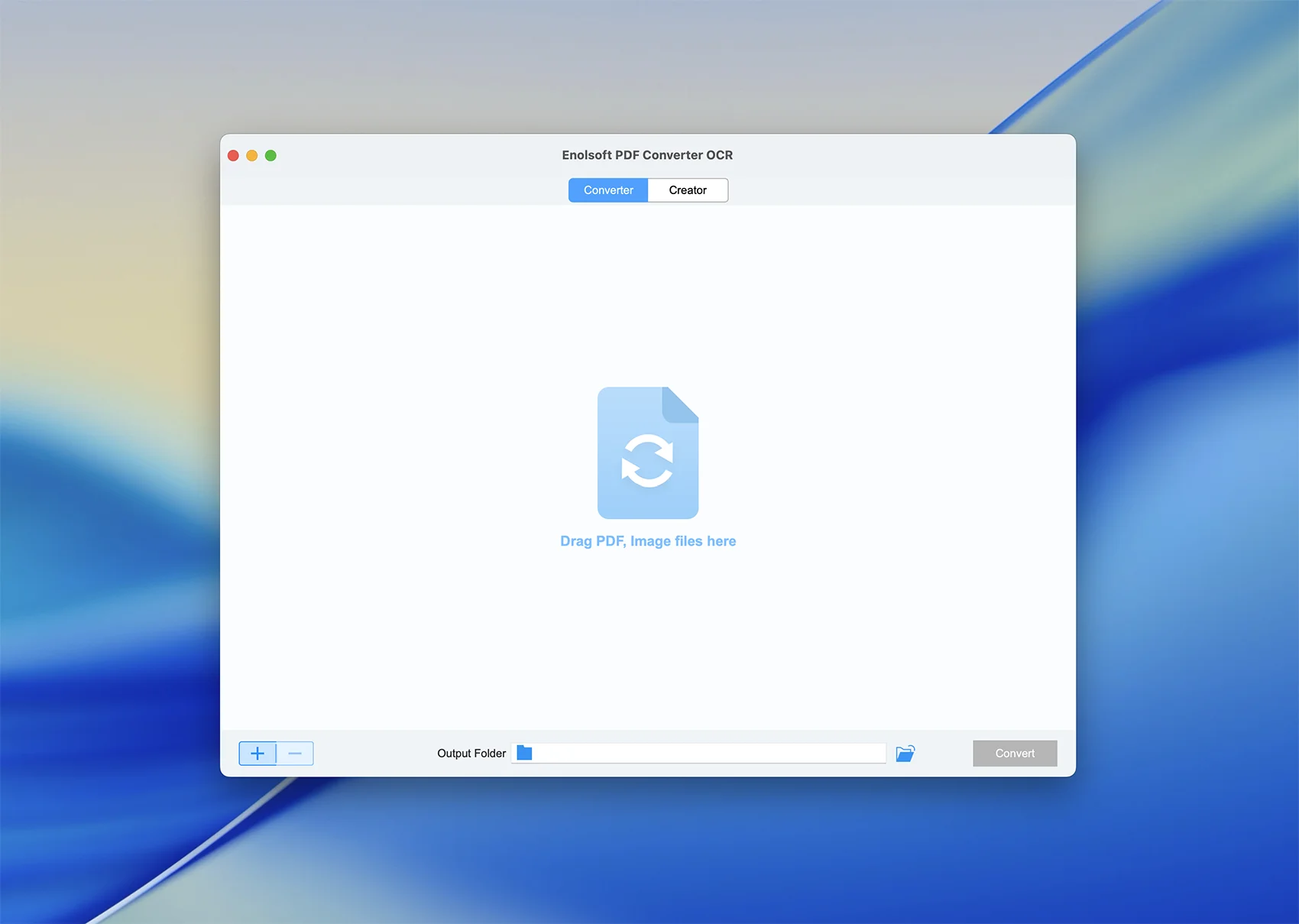Image resolution: width=1299 pixels, height=924 pixels.
Task: Click the Output Folder label
Action: pyautogui.click(x=471, y=754)
